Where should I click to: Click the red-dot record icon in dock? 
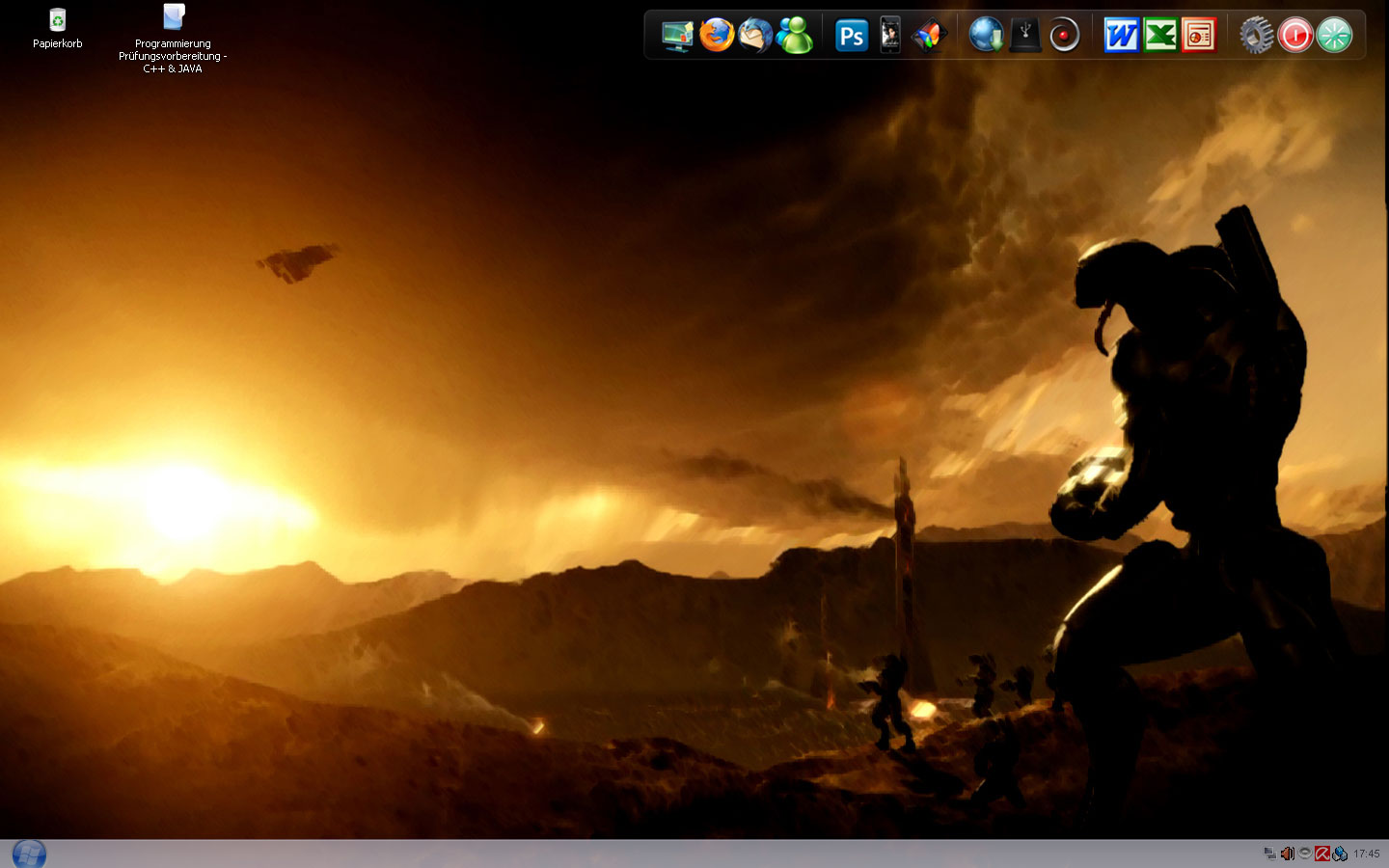[x=1064, y=36]
